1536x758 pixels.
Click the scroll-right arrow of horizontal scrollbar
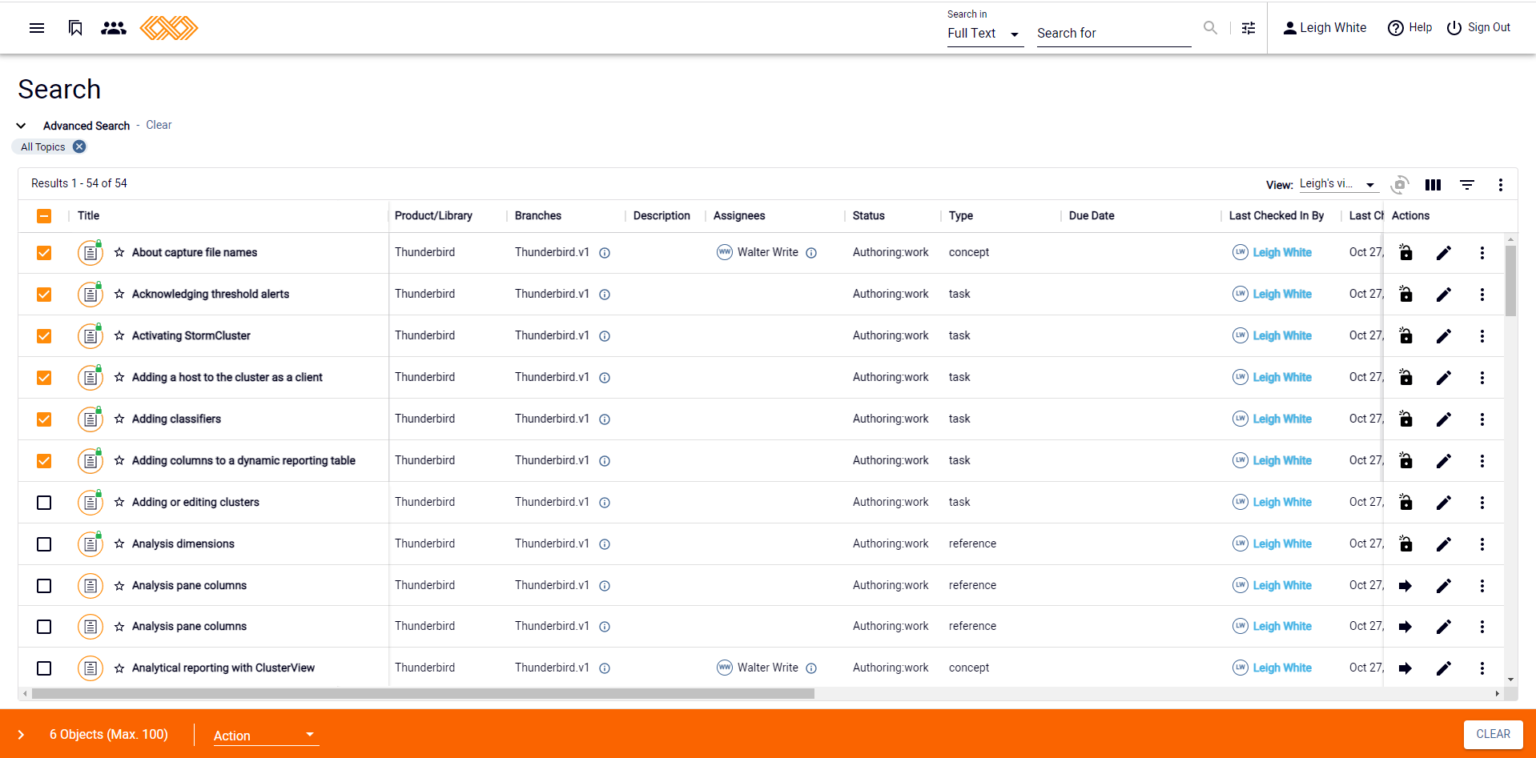(x=1497, y=693)
